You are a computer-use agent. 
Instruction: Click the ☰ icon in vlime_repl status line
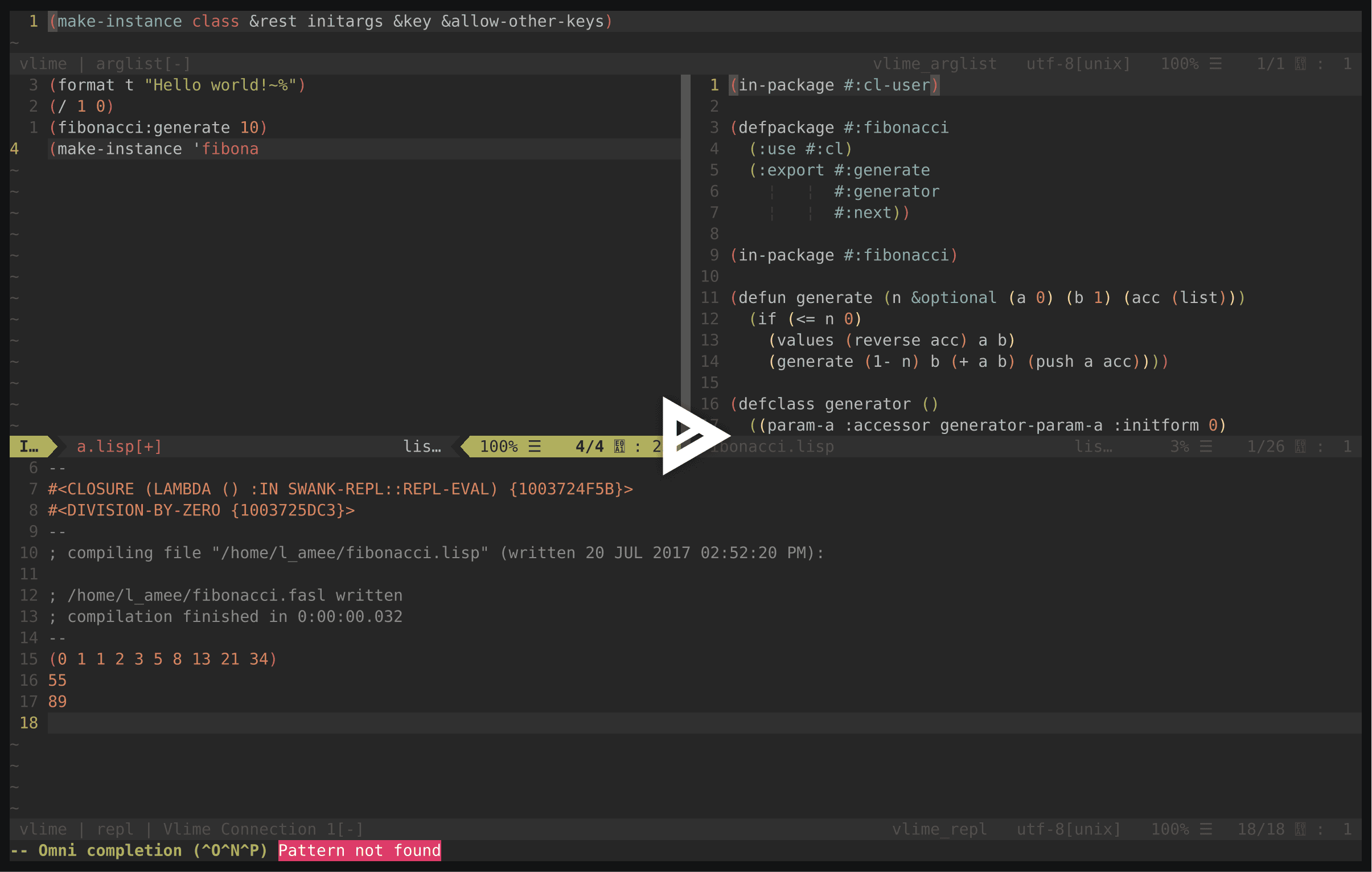1206,829
